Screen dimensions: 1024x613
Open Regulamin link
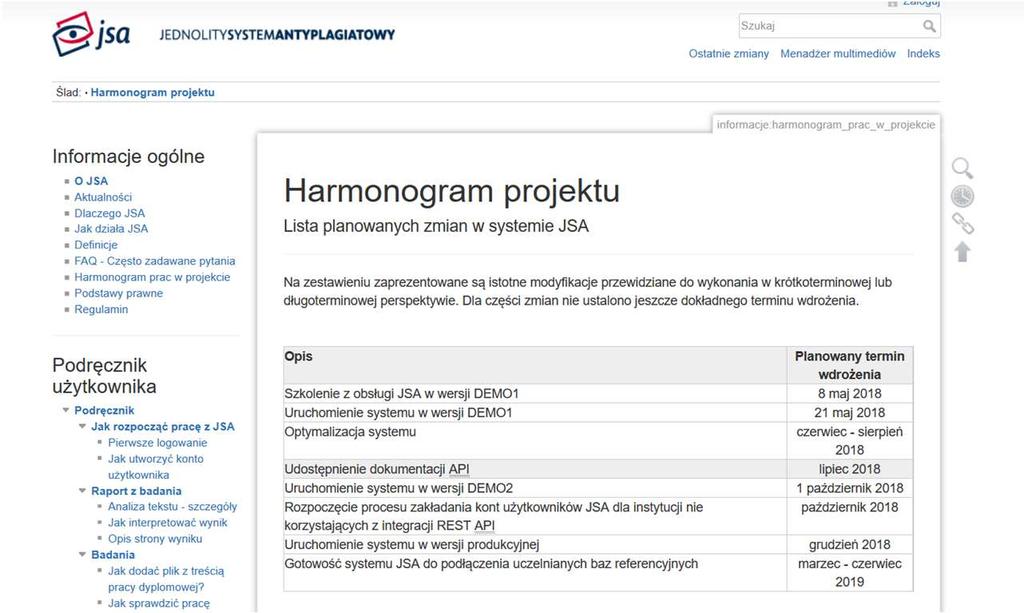pyautogui.click(x=101, y=309)
